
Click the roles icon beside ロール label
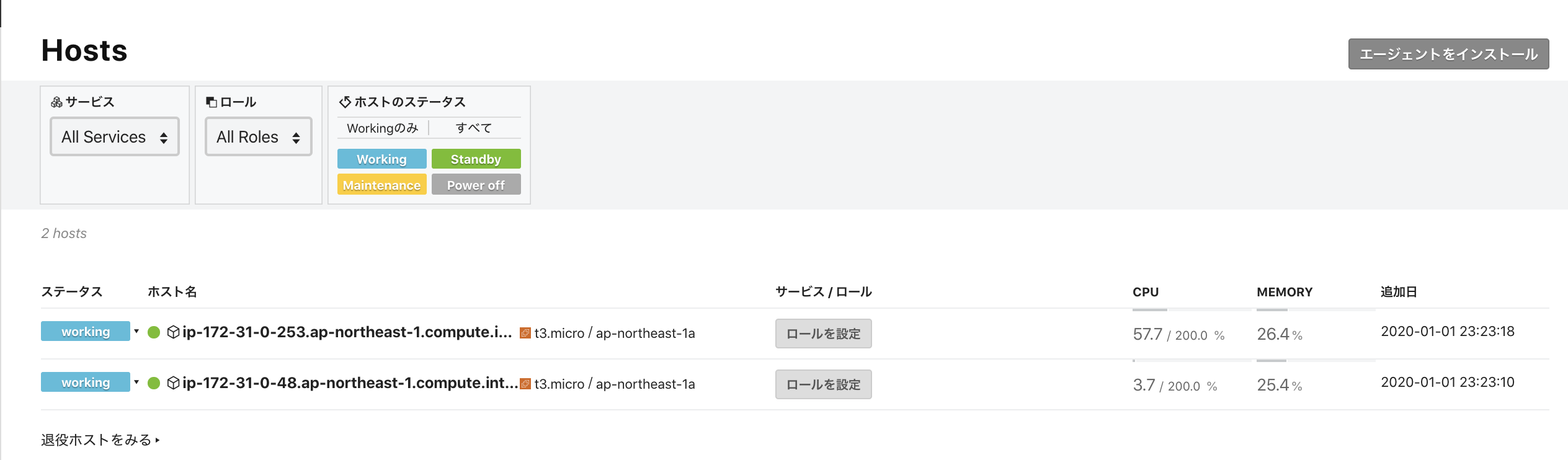(212, 102)
